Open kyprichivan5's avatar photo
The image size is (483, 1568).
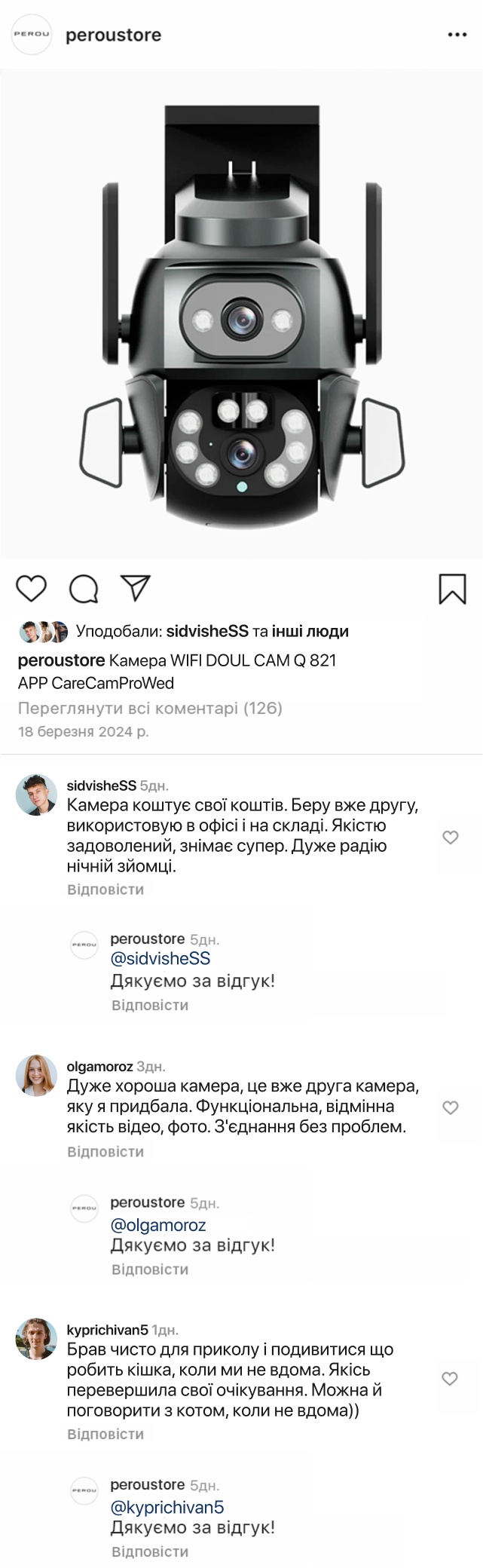point(36,1339)
